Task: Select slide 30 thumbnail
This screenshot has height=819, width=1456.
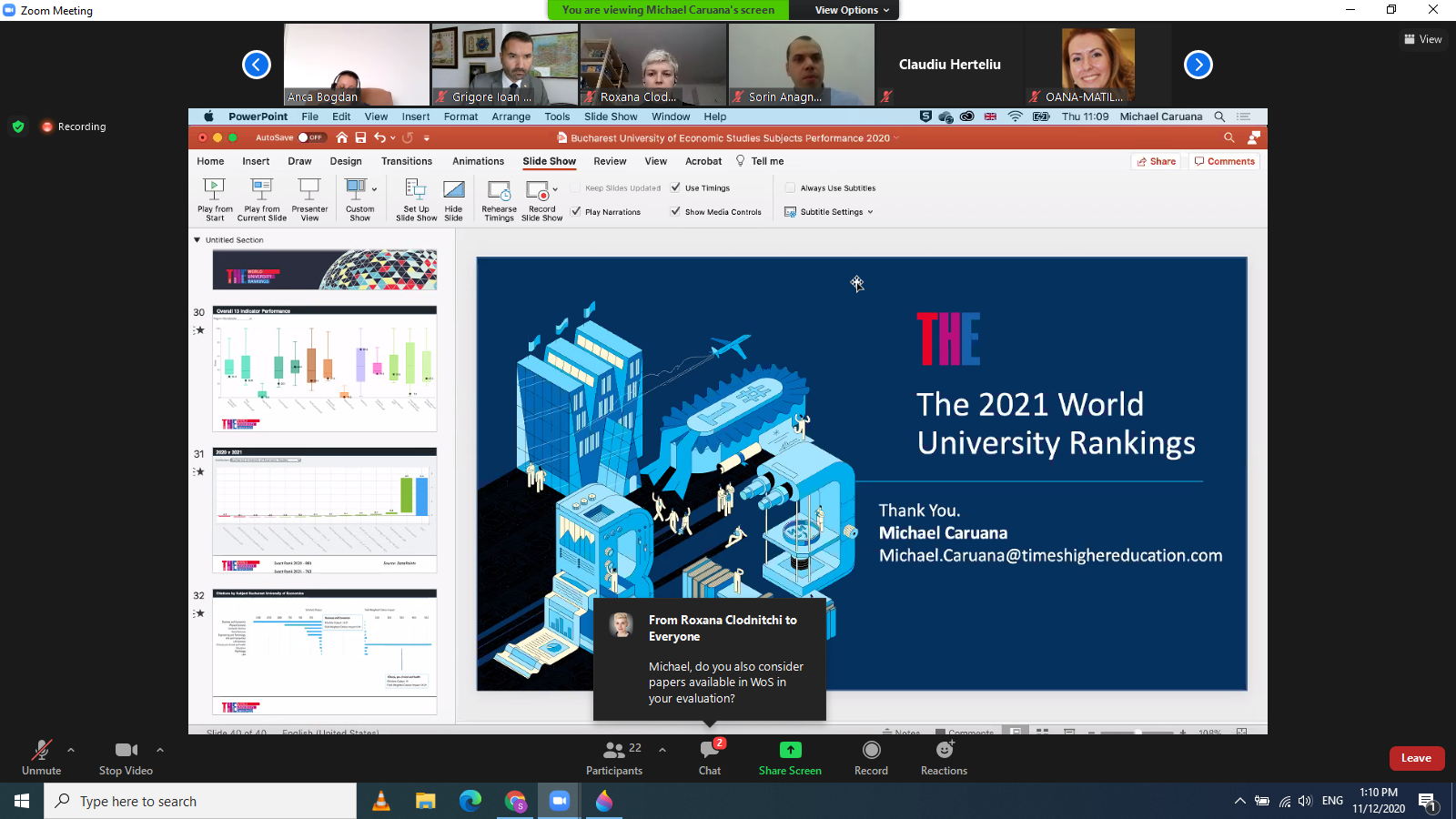Action: [x=325, y=369]
